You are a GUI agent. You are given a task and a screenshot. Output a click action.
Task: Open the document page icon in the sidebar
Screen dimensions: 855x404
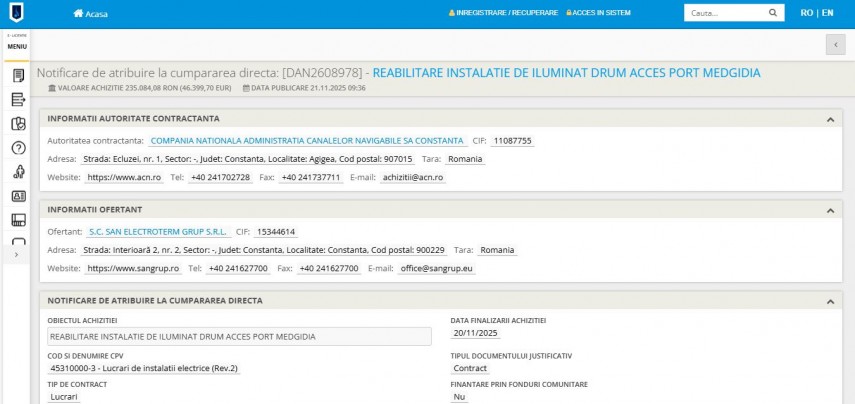(18, 76)
